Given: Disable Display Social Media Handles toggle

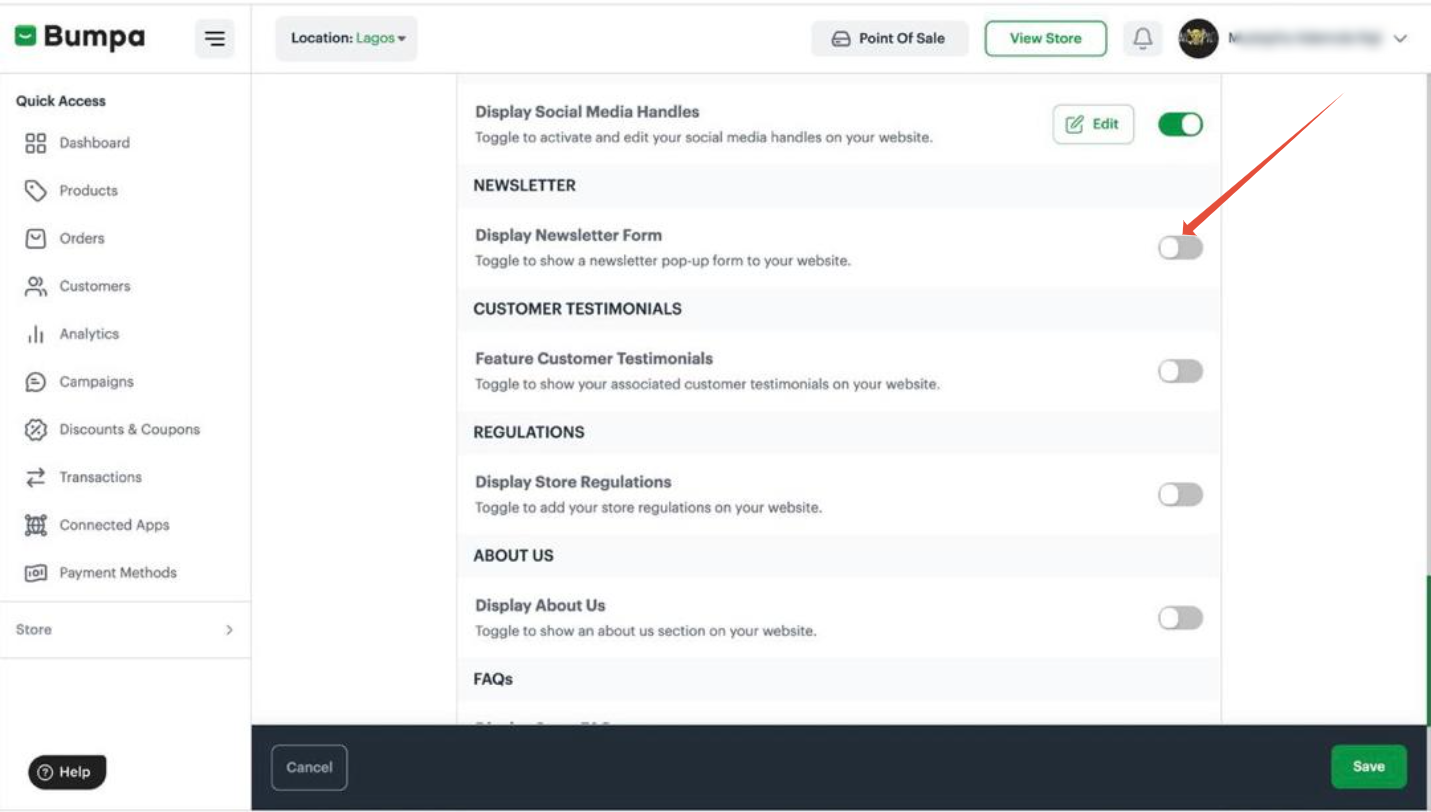Looking at the screenshot, I should (1180, 124).
